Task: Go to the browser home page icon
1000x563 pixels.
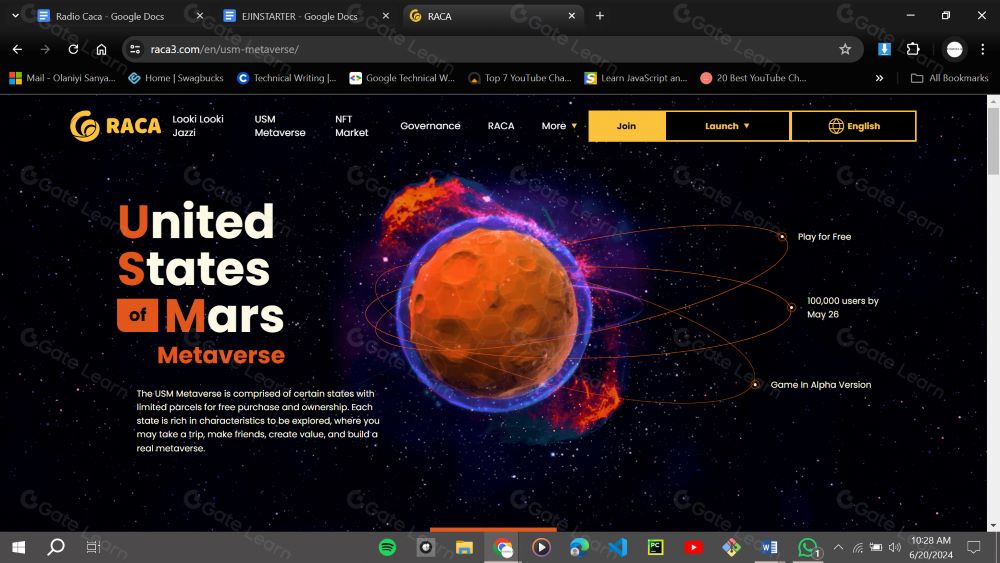Action: [x=101, y=49]
